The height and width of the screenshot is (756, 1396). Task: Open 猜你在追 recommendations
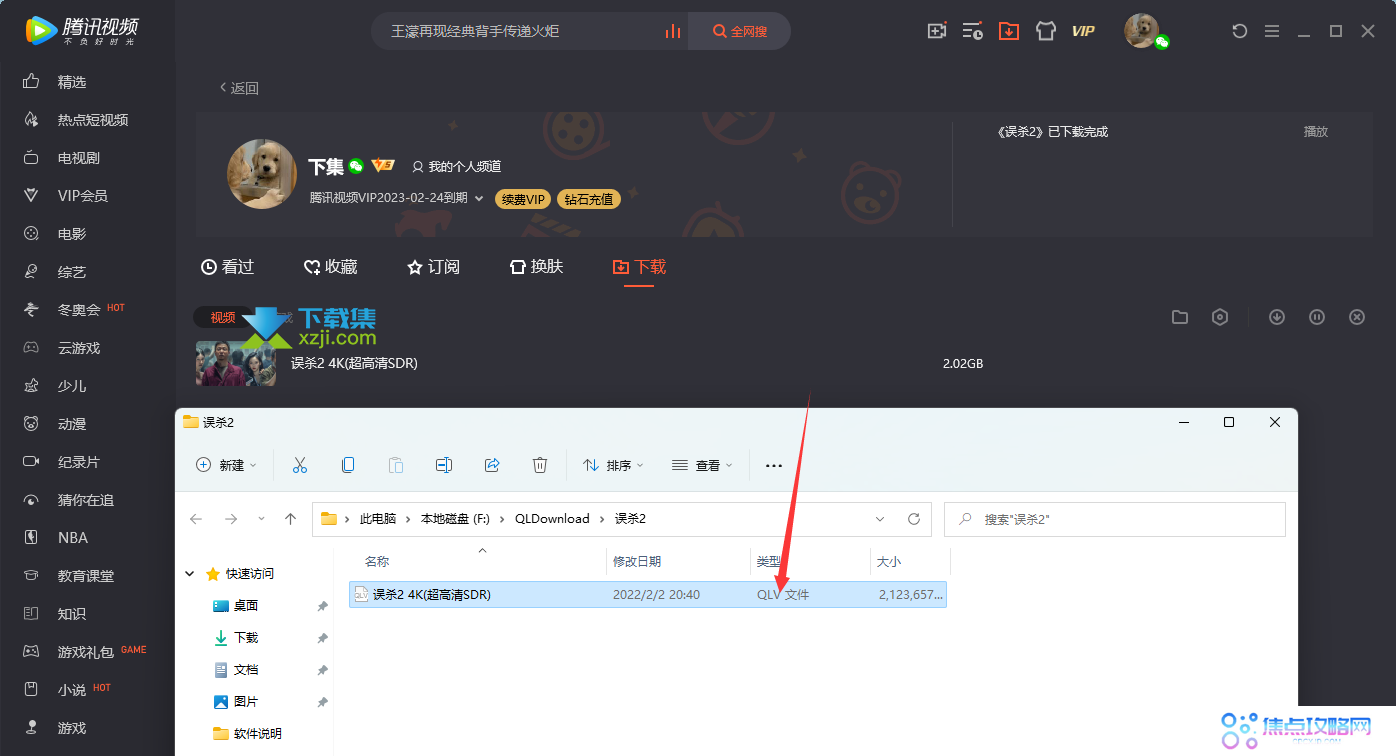click(x=85, y=500)
